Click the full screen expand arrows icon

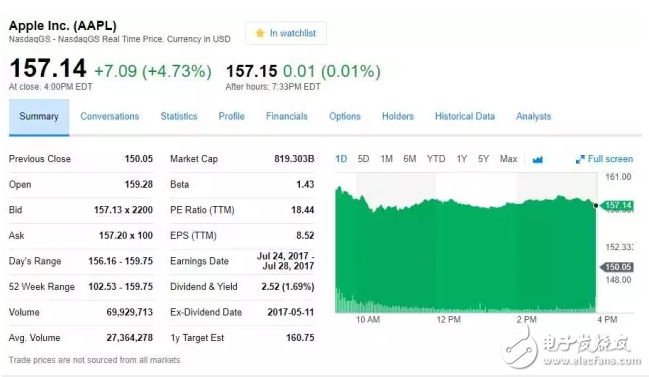(x=580, y=159)
